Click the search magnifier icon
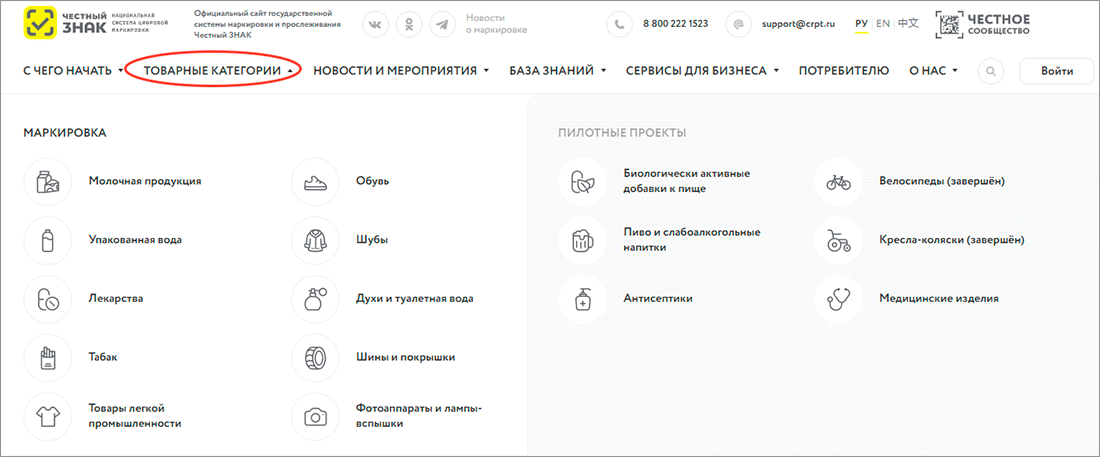This screenshot has height=457, width=1100. click(x=991, y=71)
